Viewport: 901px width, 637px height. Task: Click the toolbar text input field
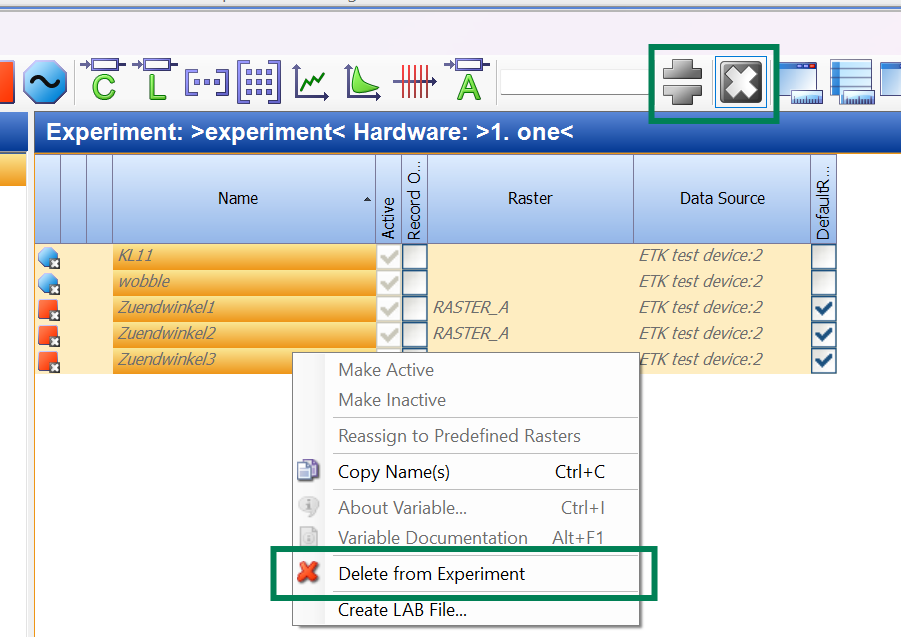pos(574,82)
